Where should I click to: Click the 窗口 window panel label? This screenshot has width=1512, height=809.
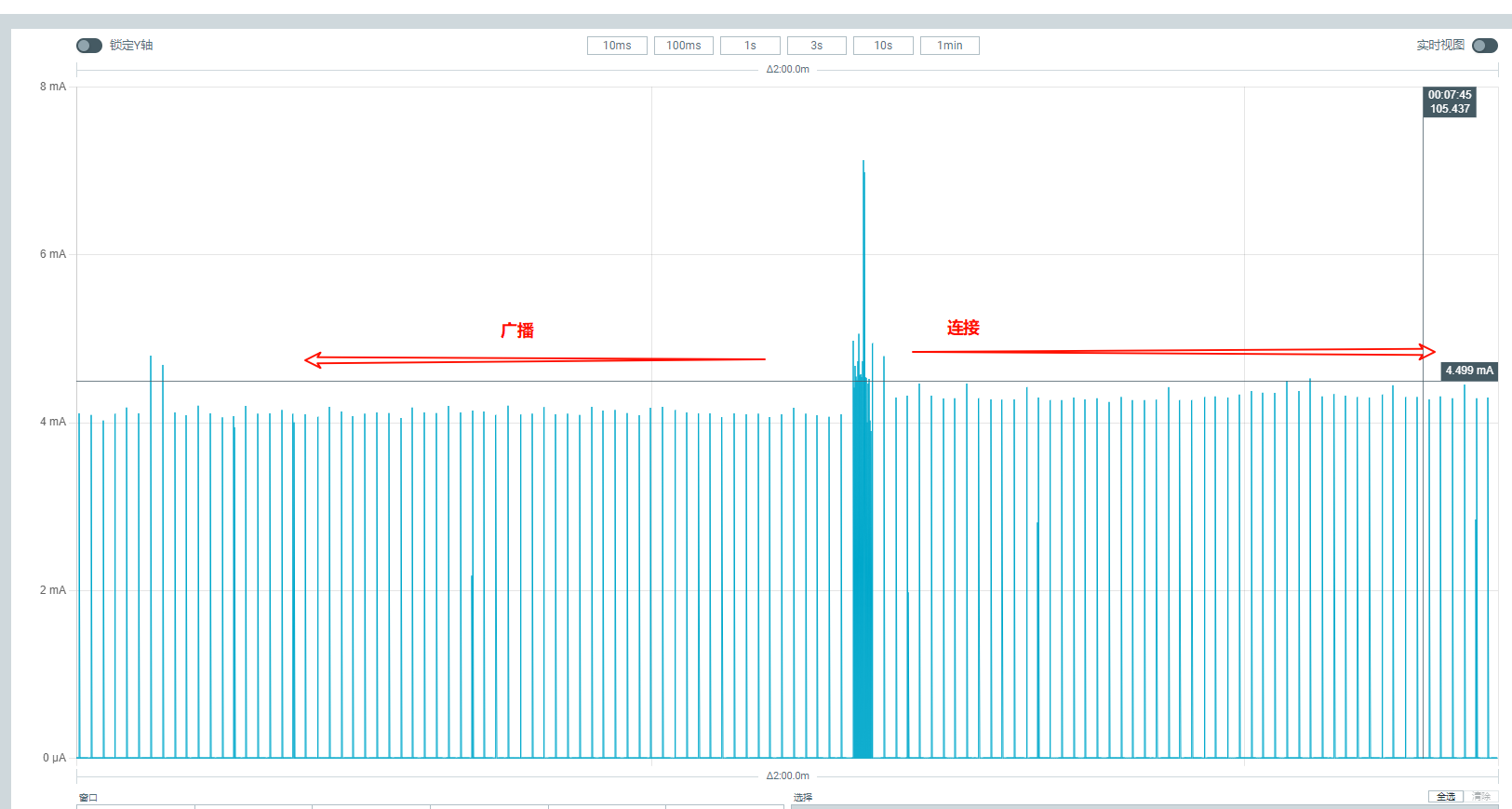tap(88, 798)
